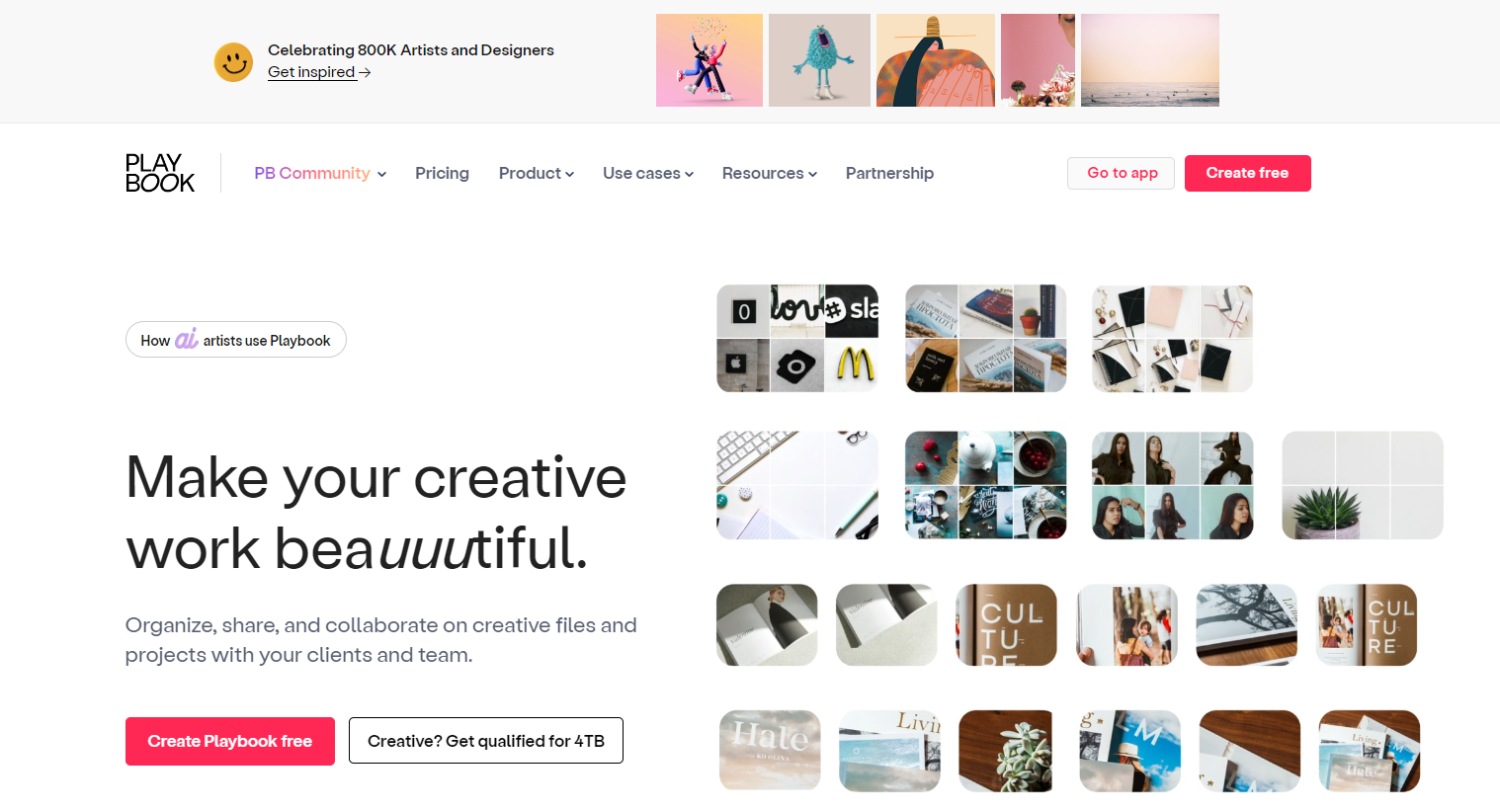Image resolution: width=1500 pixels, height=812 pixels.
Task: Open the Partnership menu item
Action: coord(889,173)
